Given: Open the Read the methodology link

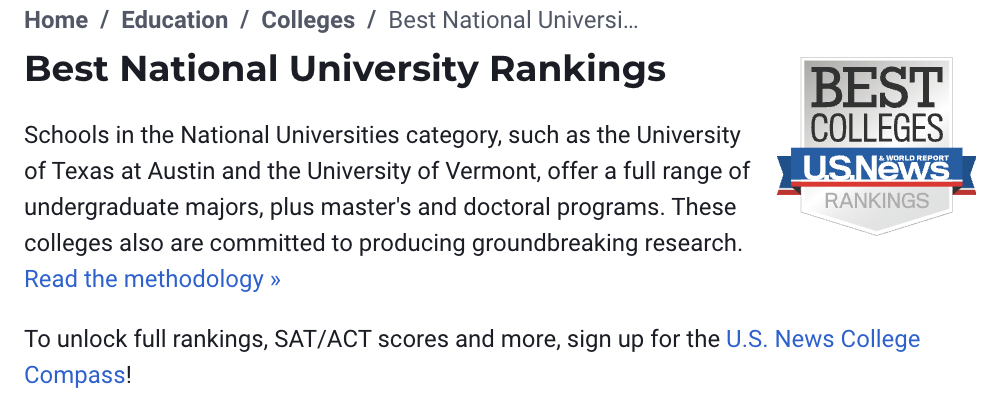Looking at the screenshot, I should coord(152,279).
